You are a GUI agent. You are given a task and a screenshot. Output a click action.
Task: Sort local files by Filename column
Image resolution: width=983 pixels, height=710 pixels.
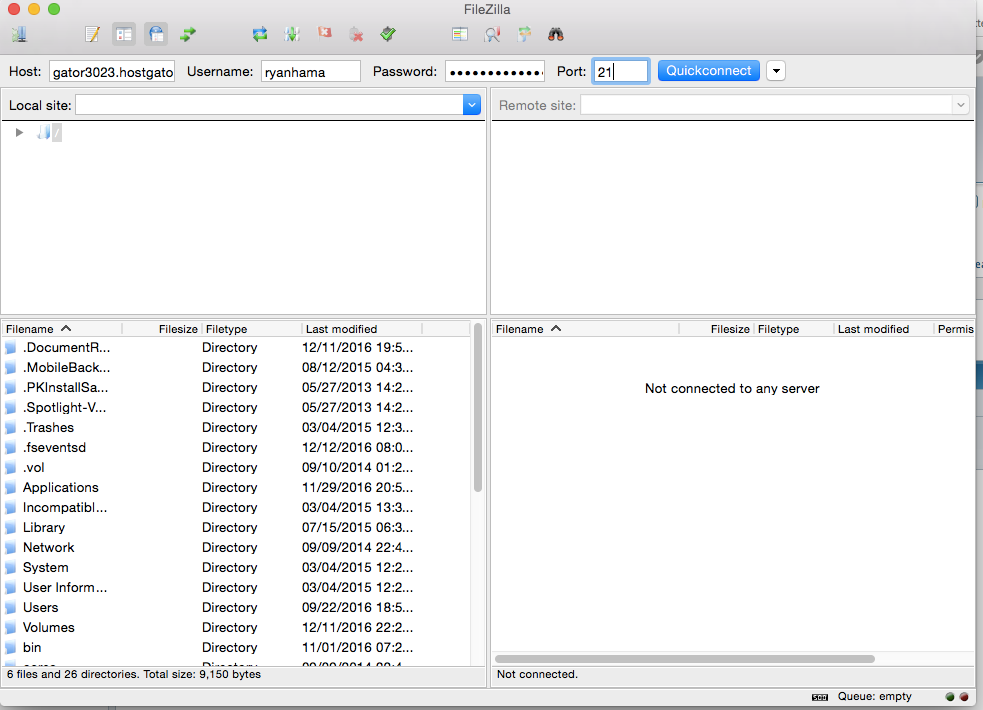coord(61,329)
